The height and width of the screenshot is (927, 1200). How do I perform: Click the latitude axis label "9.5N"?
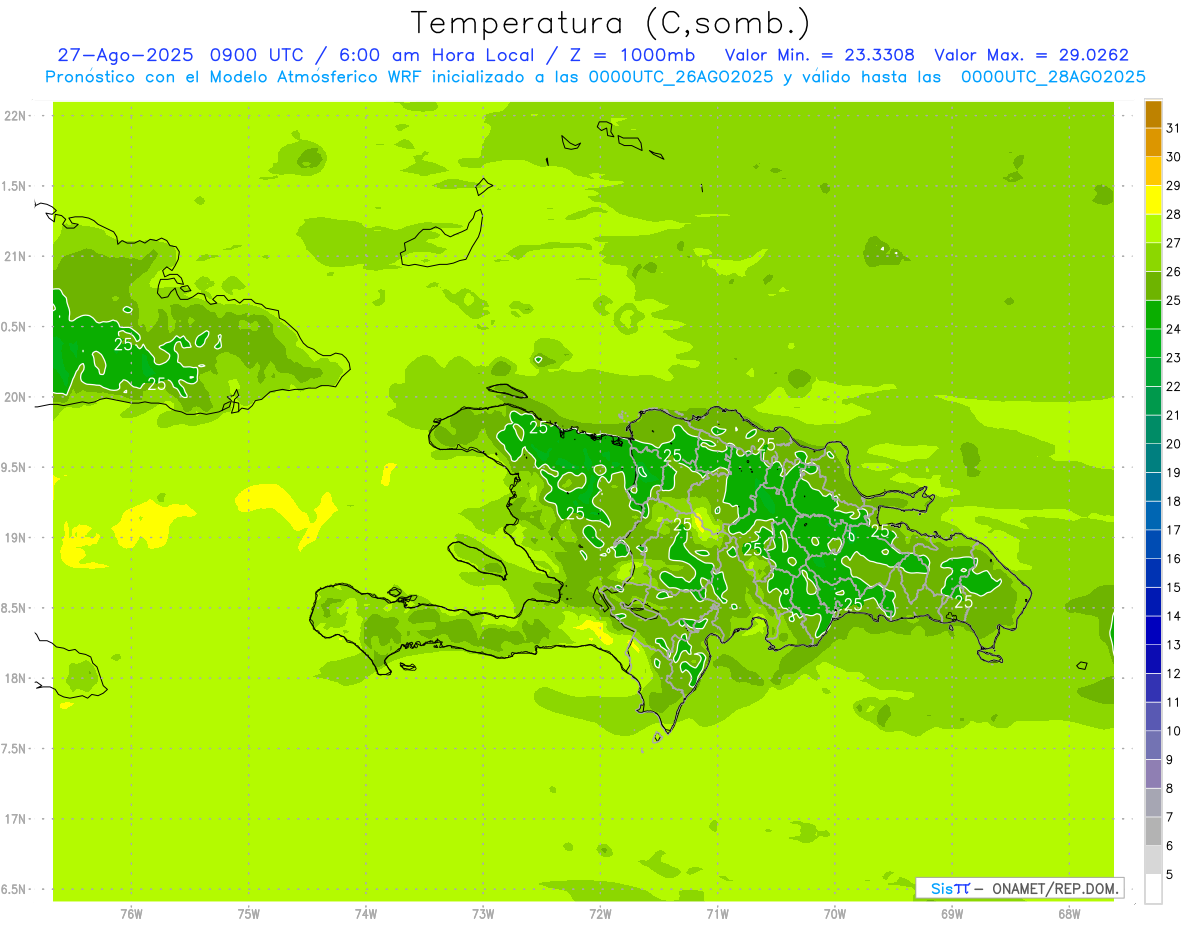[x=14, y=468]
